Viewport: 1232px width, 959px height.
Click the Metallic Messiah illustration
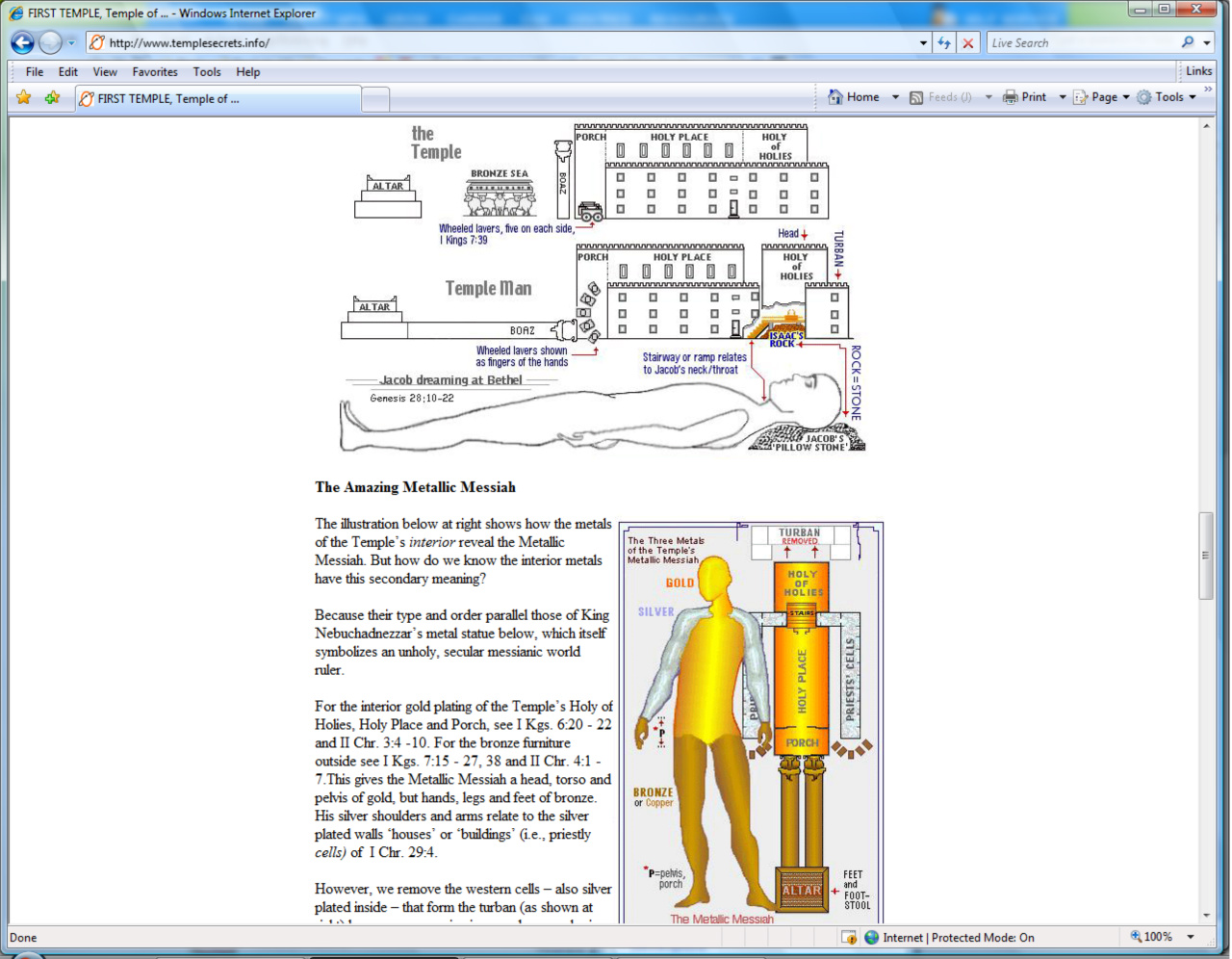point(752,723)
